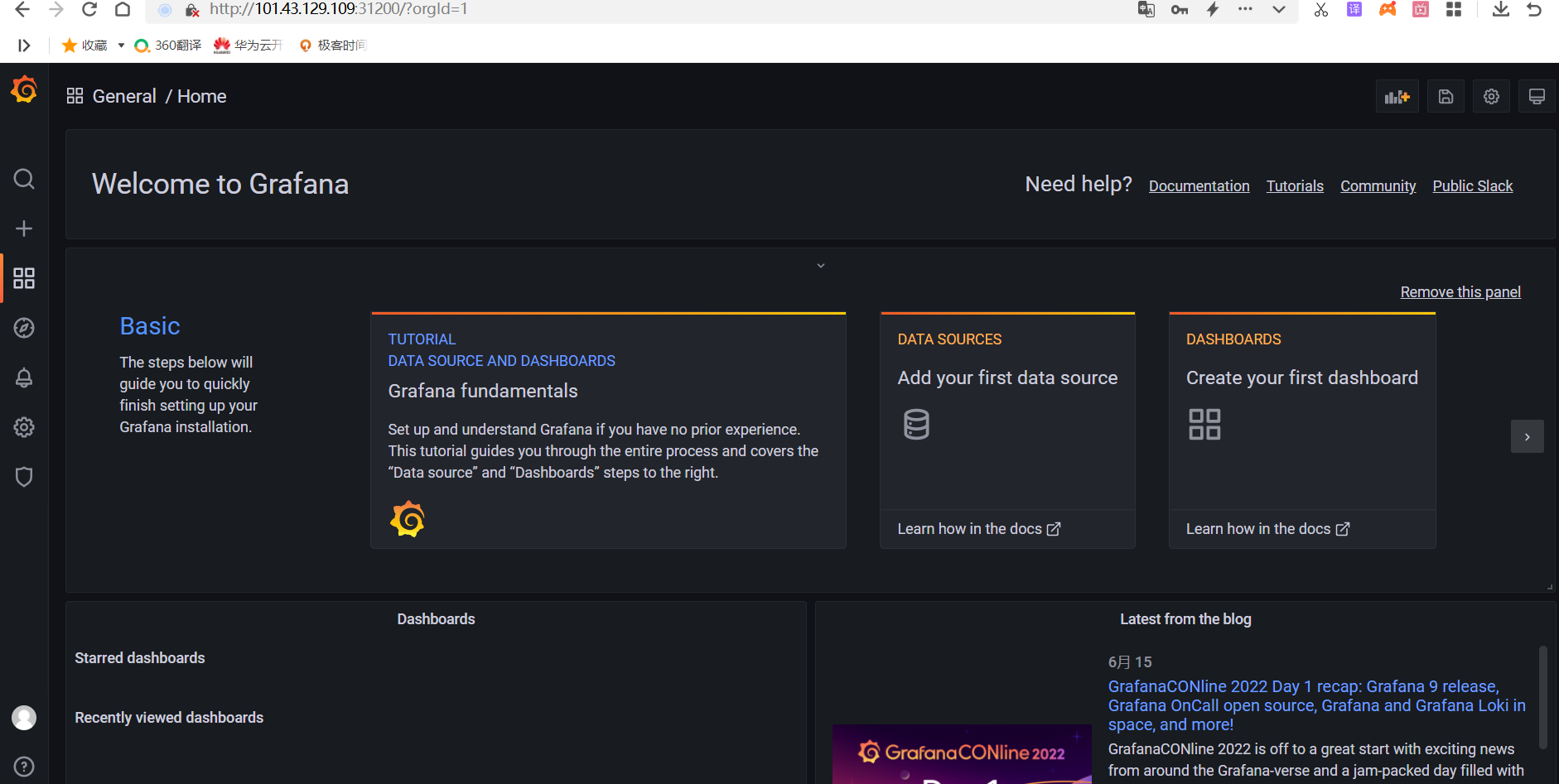
Task: Click Remove this panel
Action: pyautogui.click(x=1460, y=292)
